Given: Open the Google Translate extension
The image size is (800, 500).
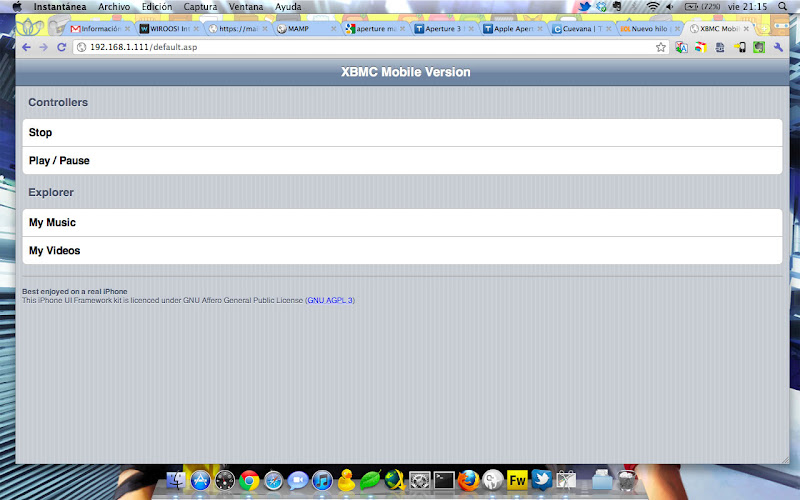Looking at the screenshot, I should tap(682, 47).
